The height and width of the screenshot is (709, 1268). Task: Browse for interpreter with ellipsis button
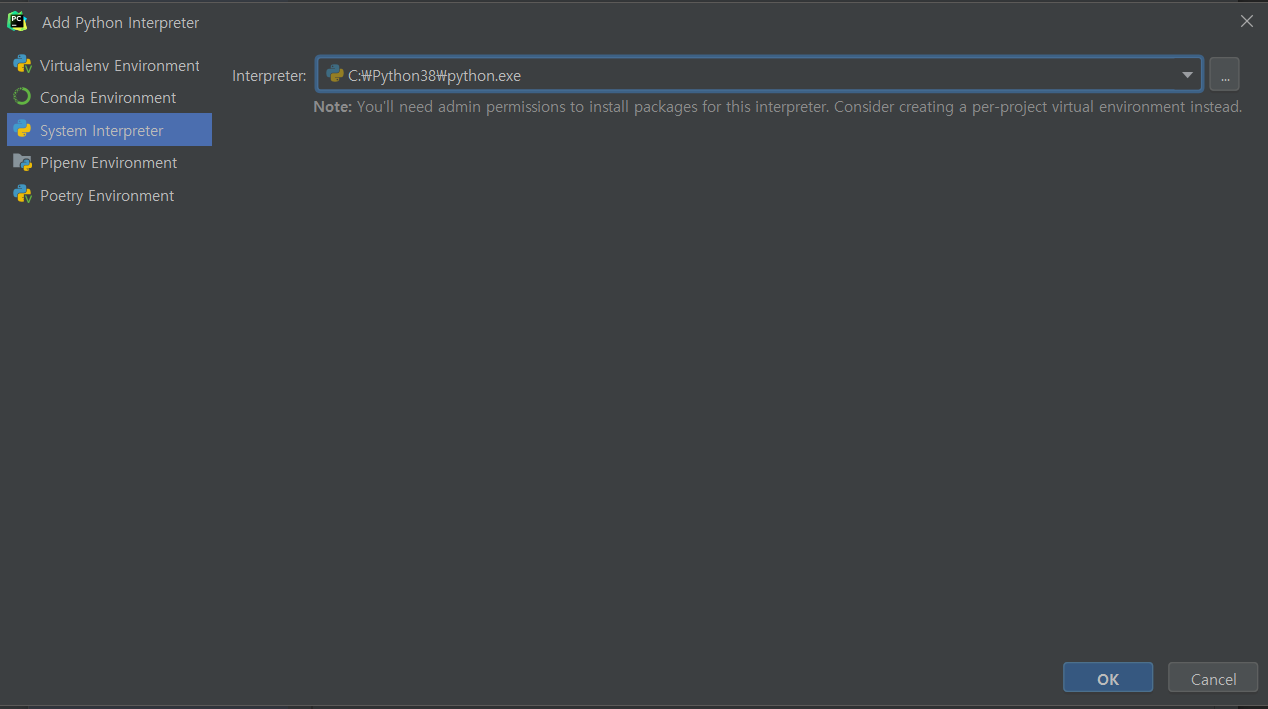1224,74
